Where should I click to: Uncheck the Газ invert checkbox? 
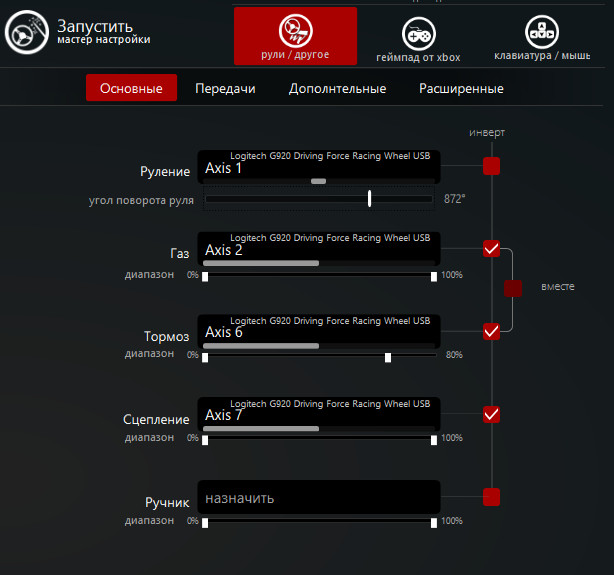(x=491, y=248)
